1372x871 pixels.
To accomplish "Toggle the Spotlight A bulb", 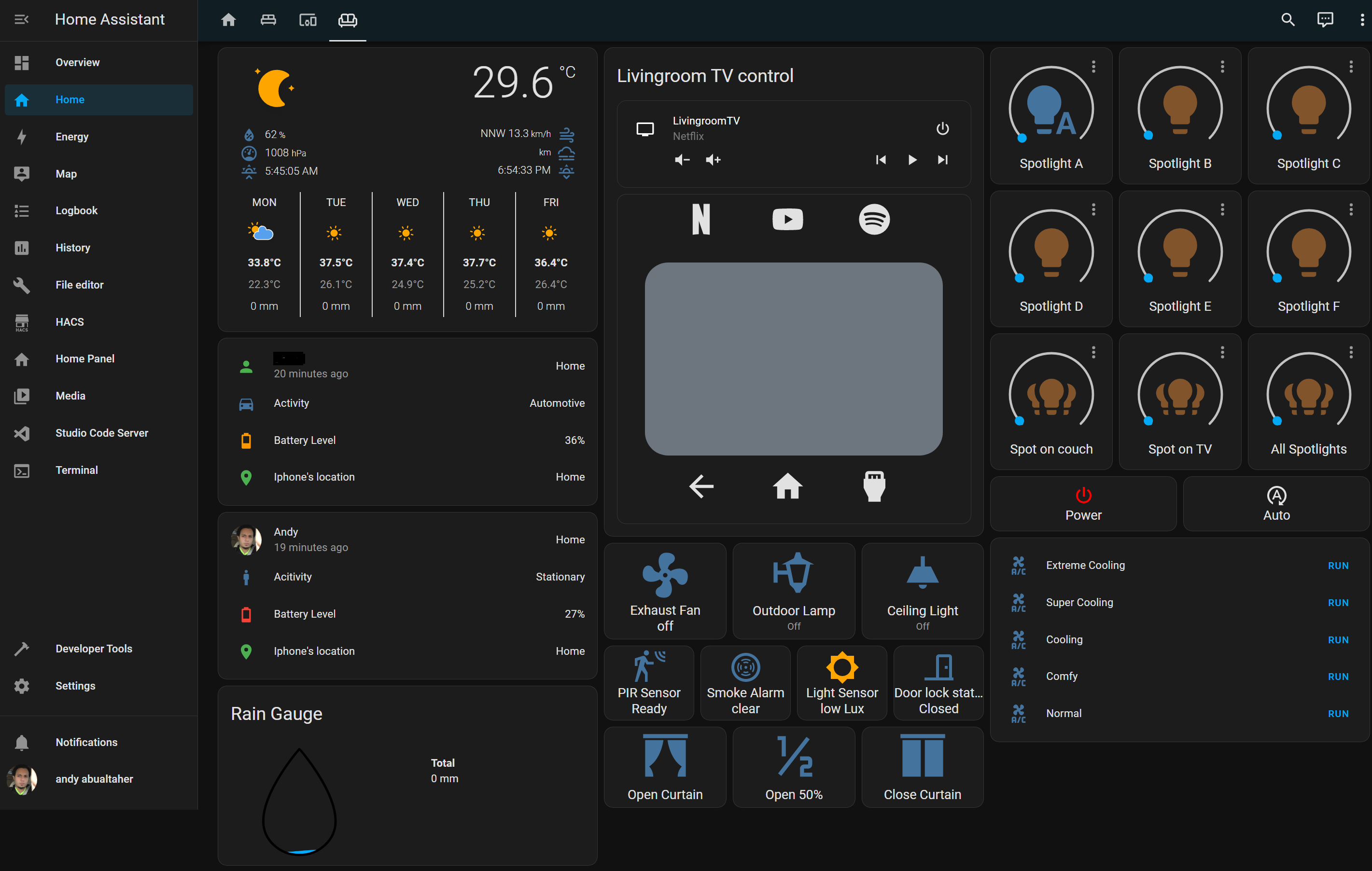I will (1050, 110).
